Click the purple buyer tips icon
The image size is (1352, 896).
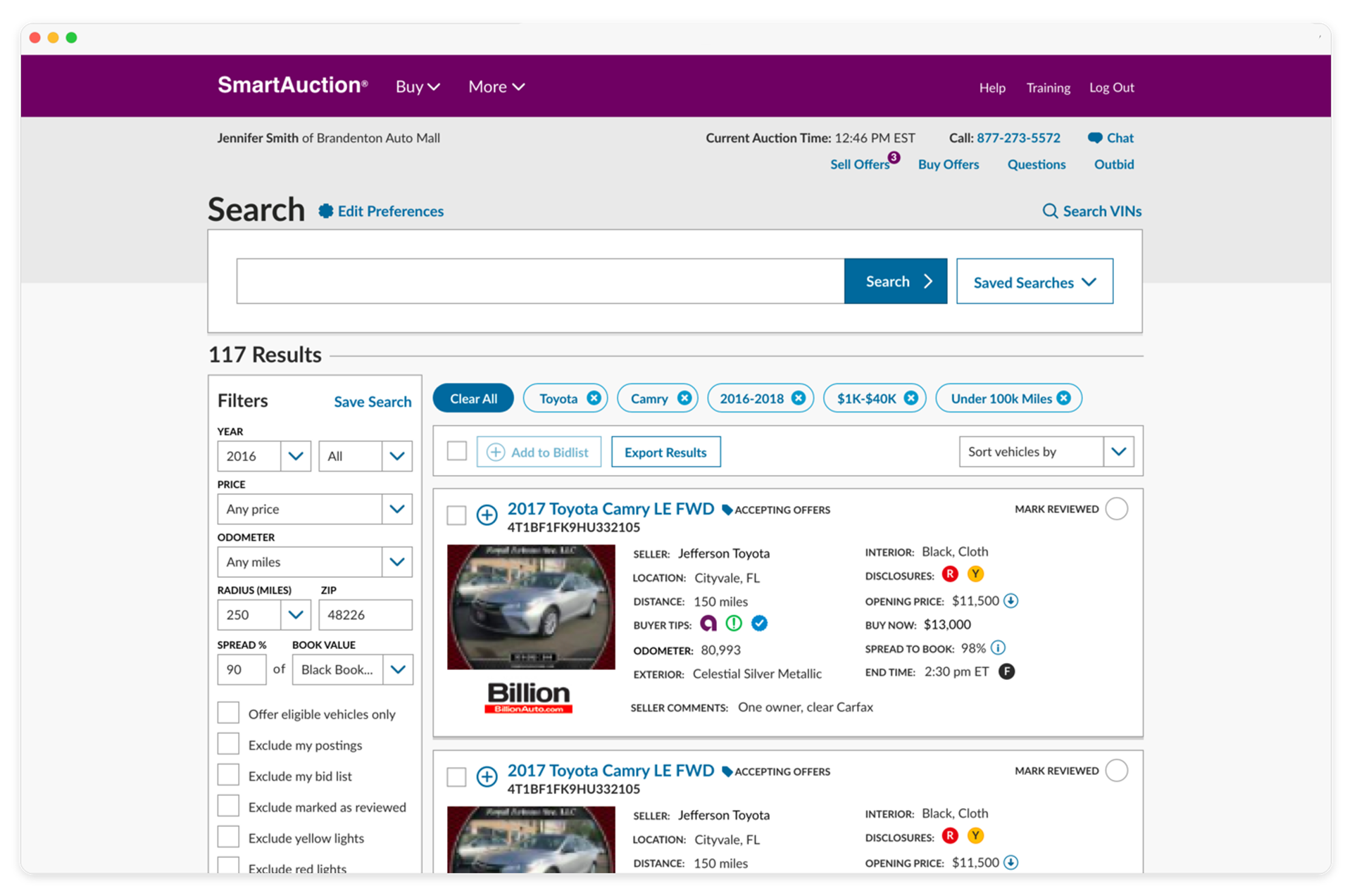pyautogui.click(x=708, y=624)
